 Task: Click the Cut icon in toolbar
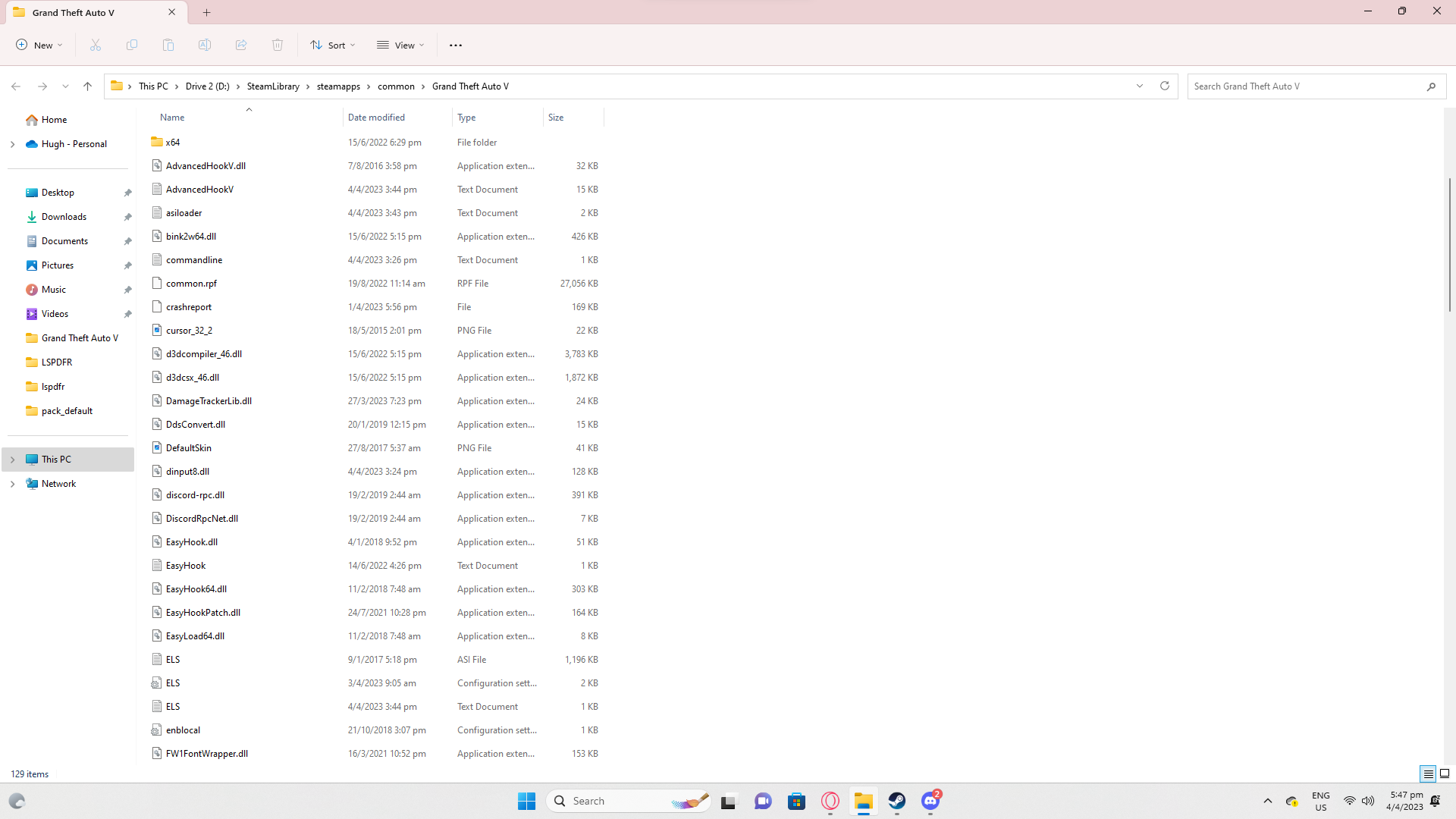coord(96,45)
